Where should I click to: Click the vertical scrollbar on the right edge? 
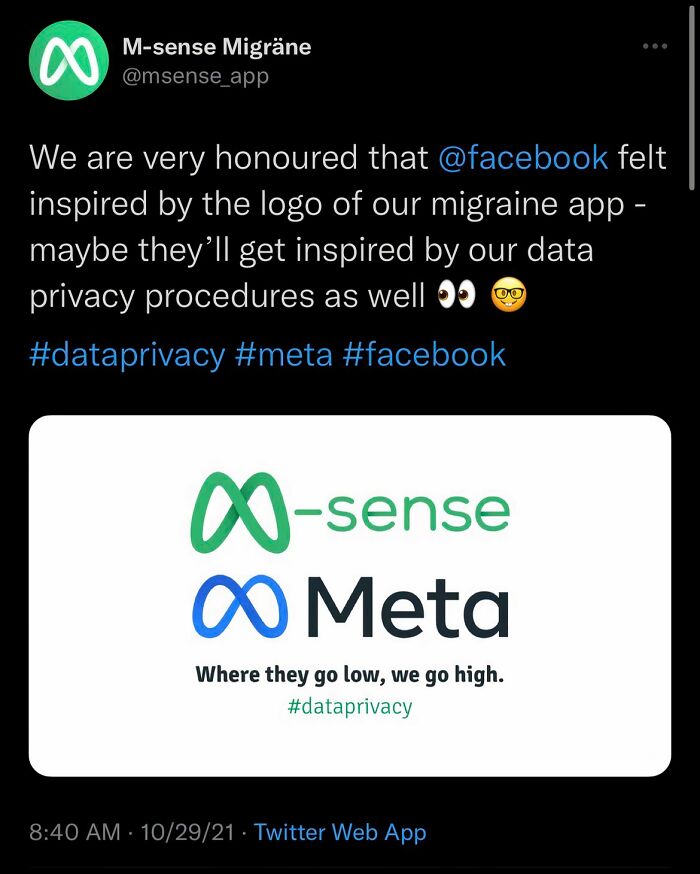[x=693, y=100]
